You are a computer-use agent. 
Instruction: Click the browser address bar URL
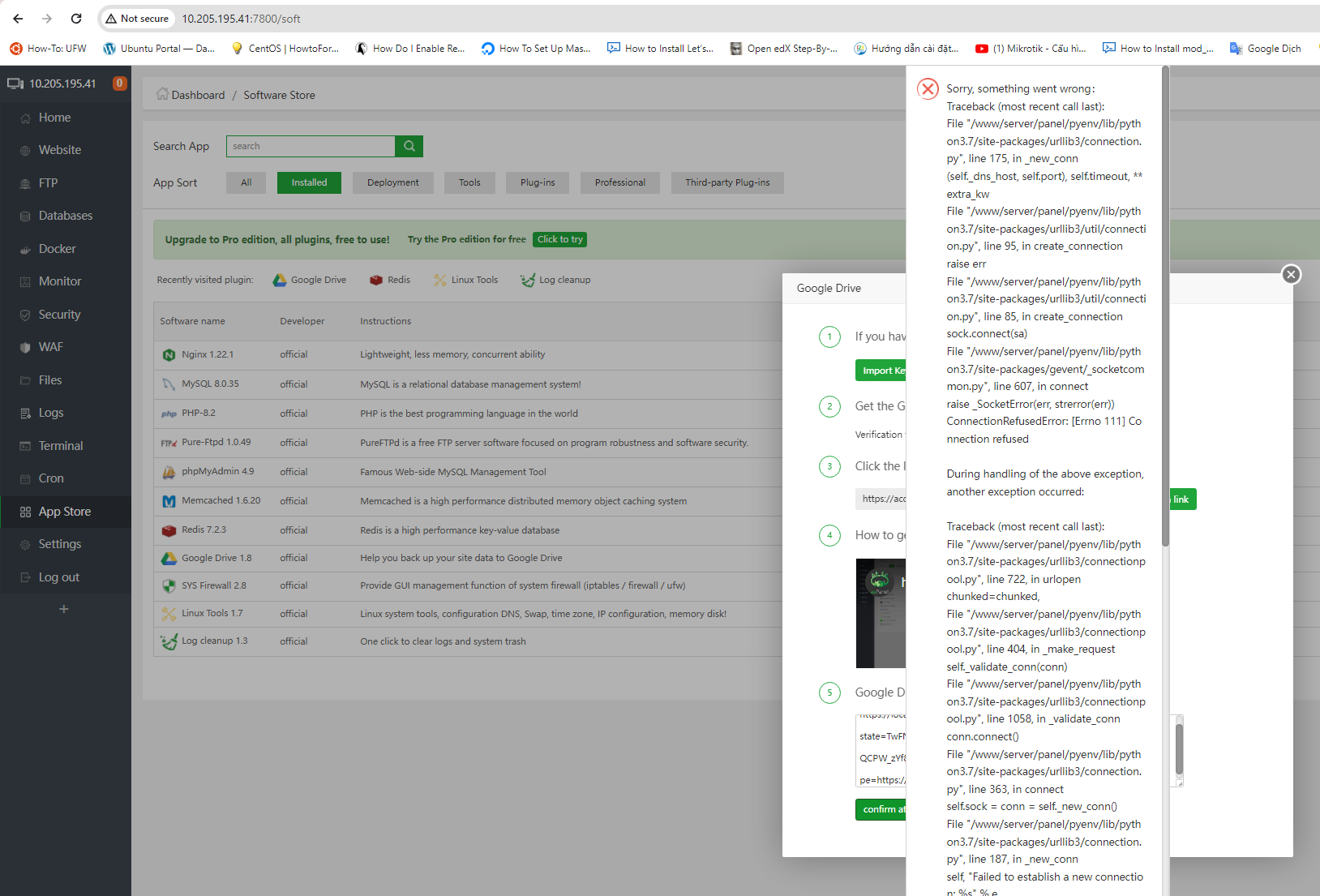pos(241,19)
